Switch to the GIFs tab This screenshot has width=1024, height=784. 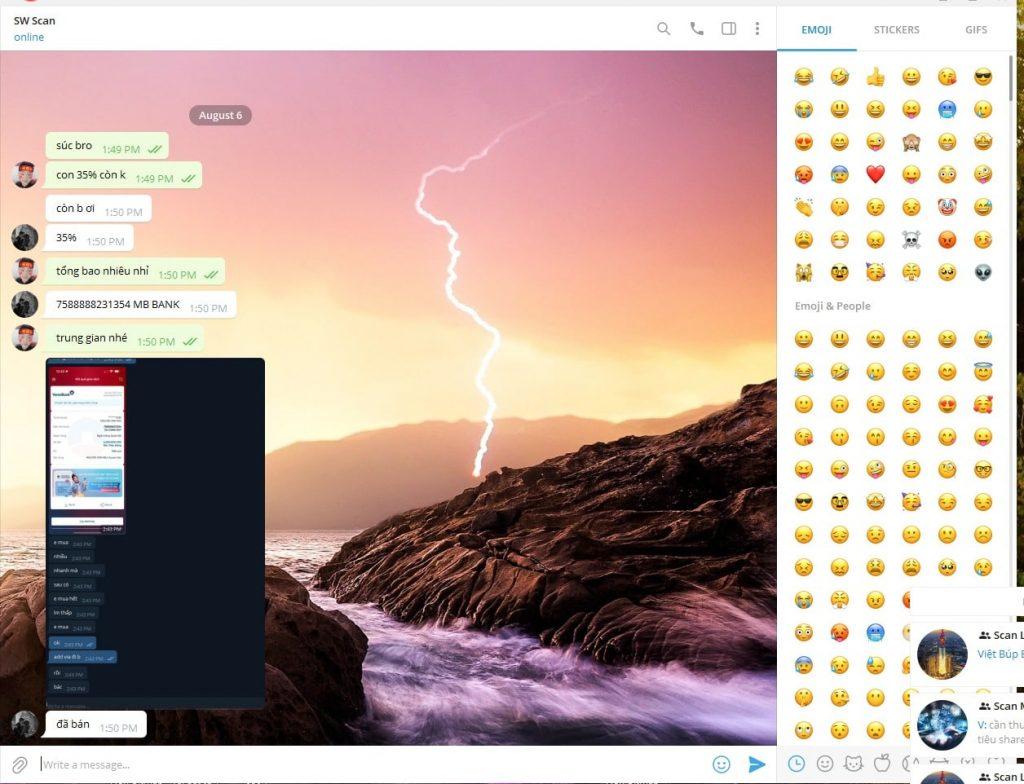[x=976, y=30]
